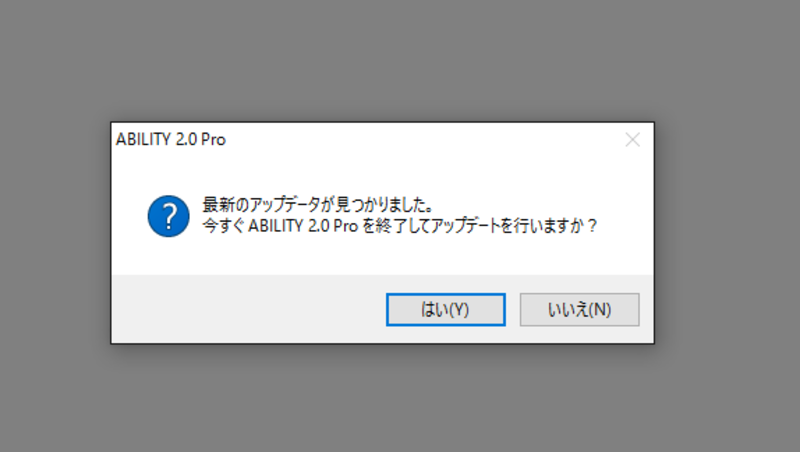Click the empty footer strip beside はい(Y)
The width and height of the screenshot is (800, 452).
(248, 310)
